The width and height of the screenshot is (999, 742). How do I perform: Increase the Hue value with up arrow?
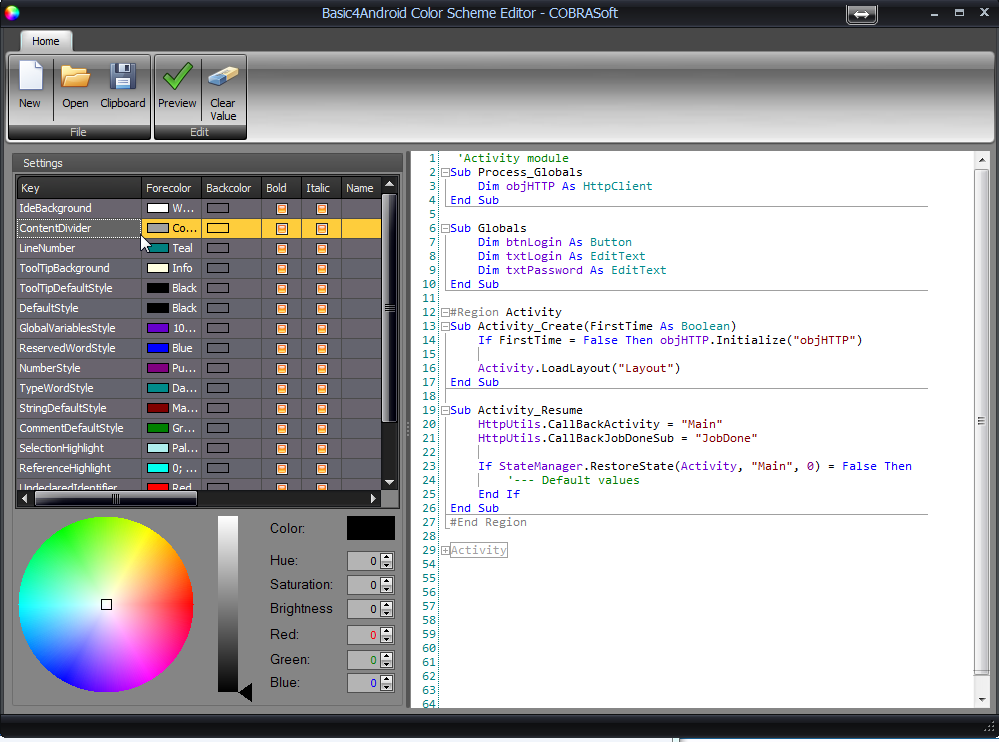coord(387,557)
